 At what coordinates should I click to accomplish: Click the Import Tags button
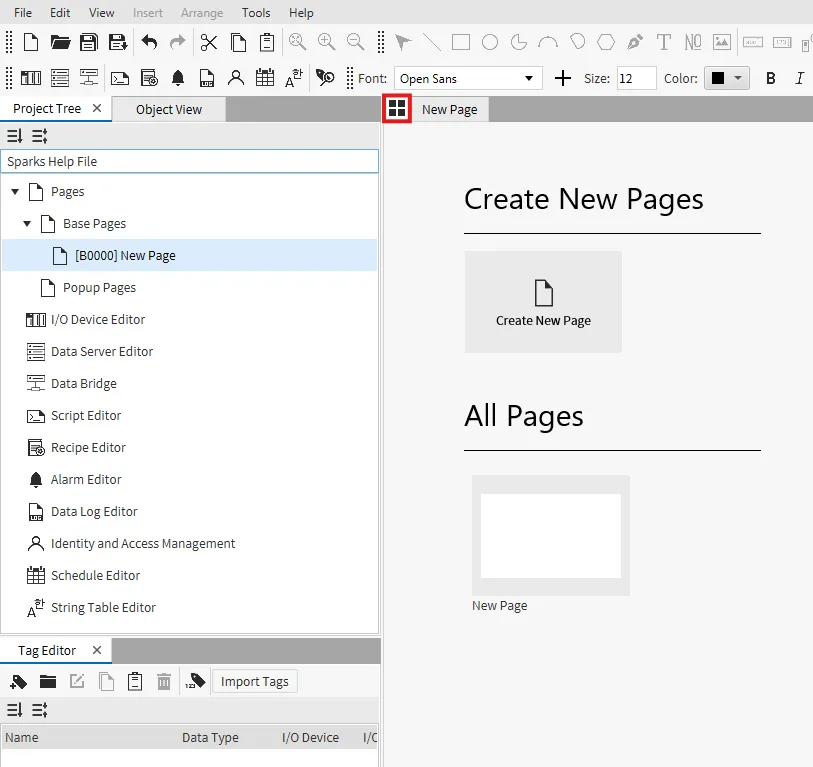[254, 682]
